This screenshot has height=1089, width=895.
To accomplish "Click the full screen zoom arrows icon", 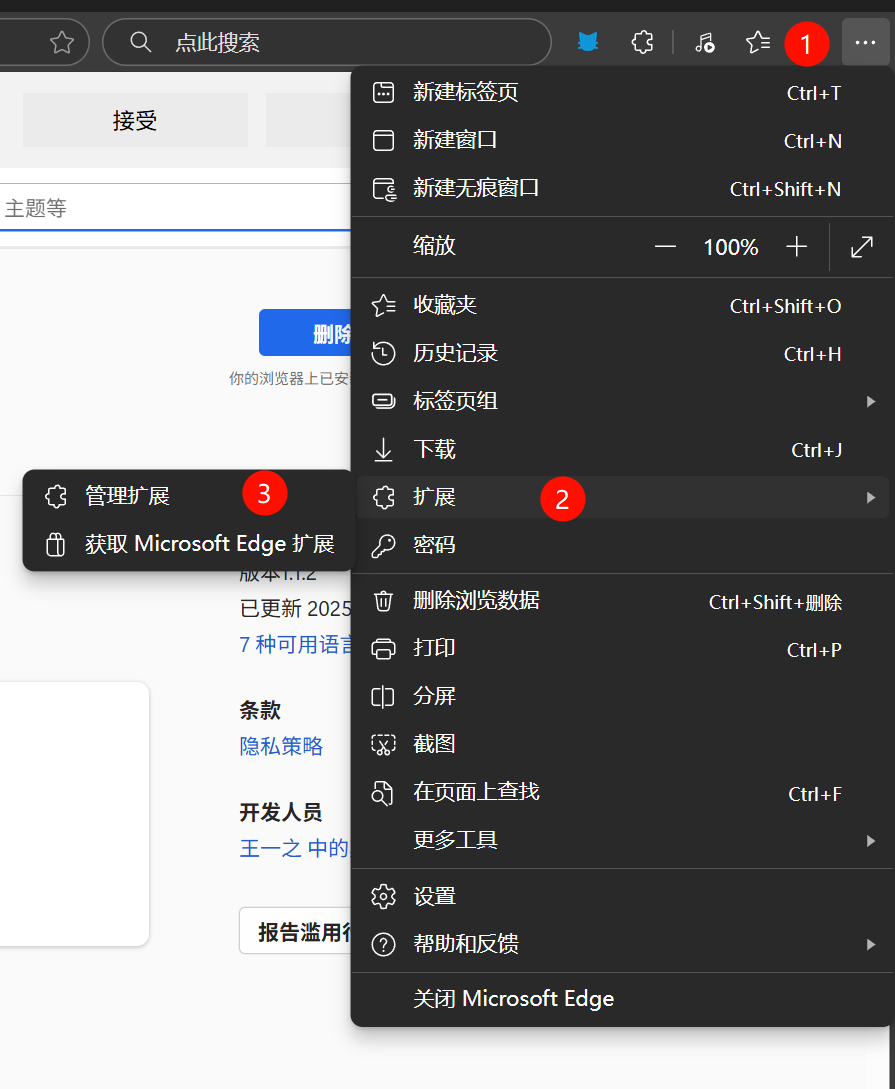I will pyautogui.click(x=861, y=247).
